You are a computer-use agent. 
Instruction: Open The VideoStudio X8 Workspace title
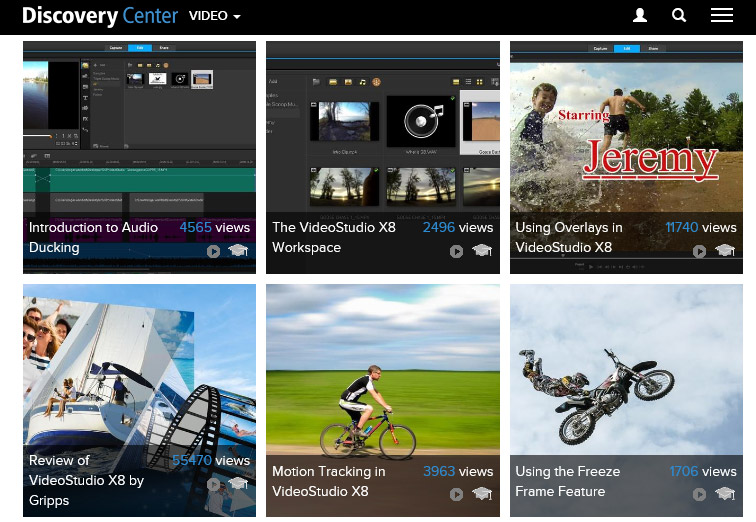[334, 237]
